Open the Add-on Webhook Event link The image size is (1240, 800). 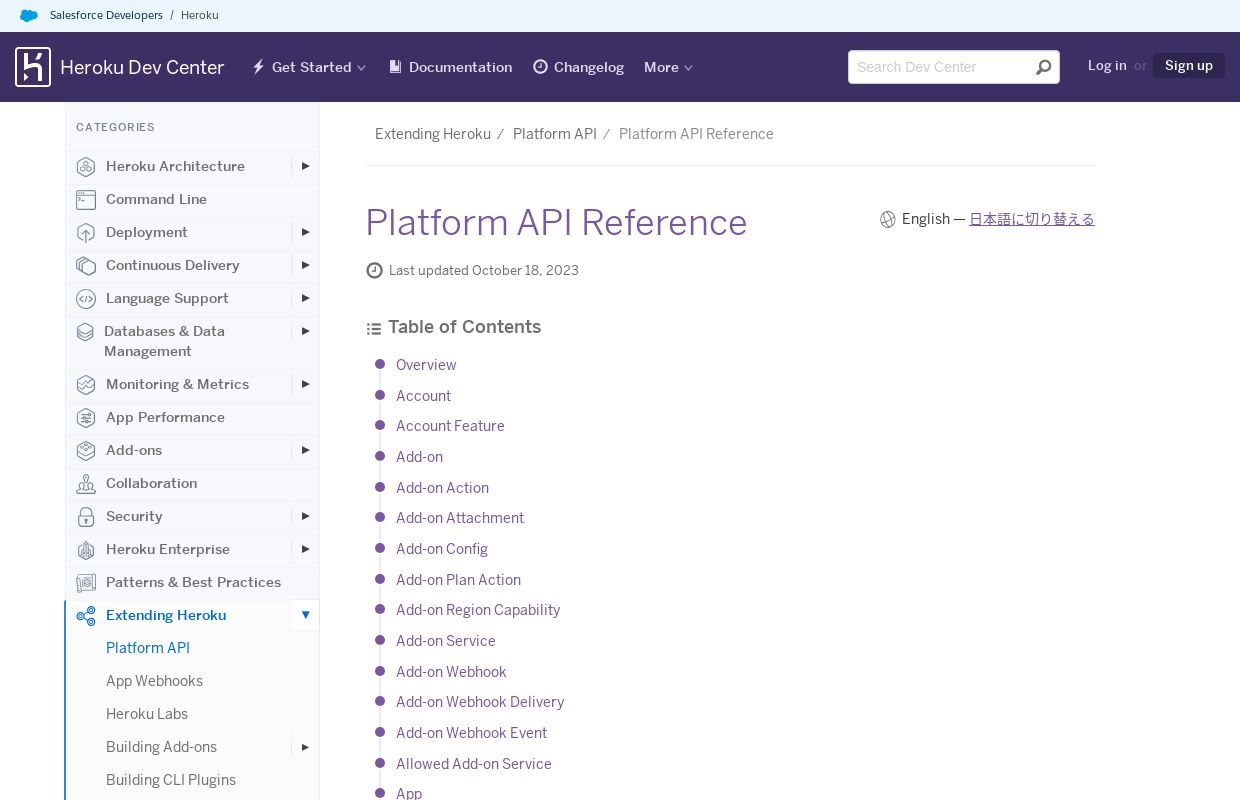click(471, 733)
